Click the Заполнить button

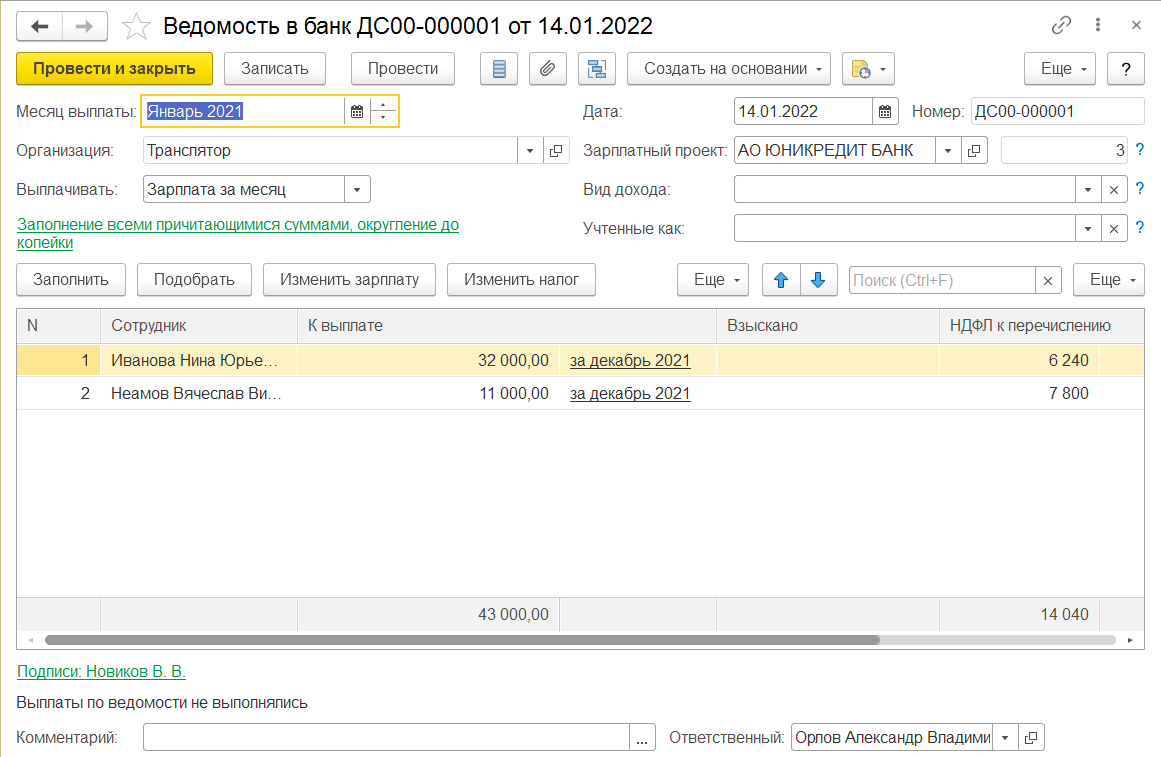71,280
